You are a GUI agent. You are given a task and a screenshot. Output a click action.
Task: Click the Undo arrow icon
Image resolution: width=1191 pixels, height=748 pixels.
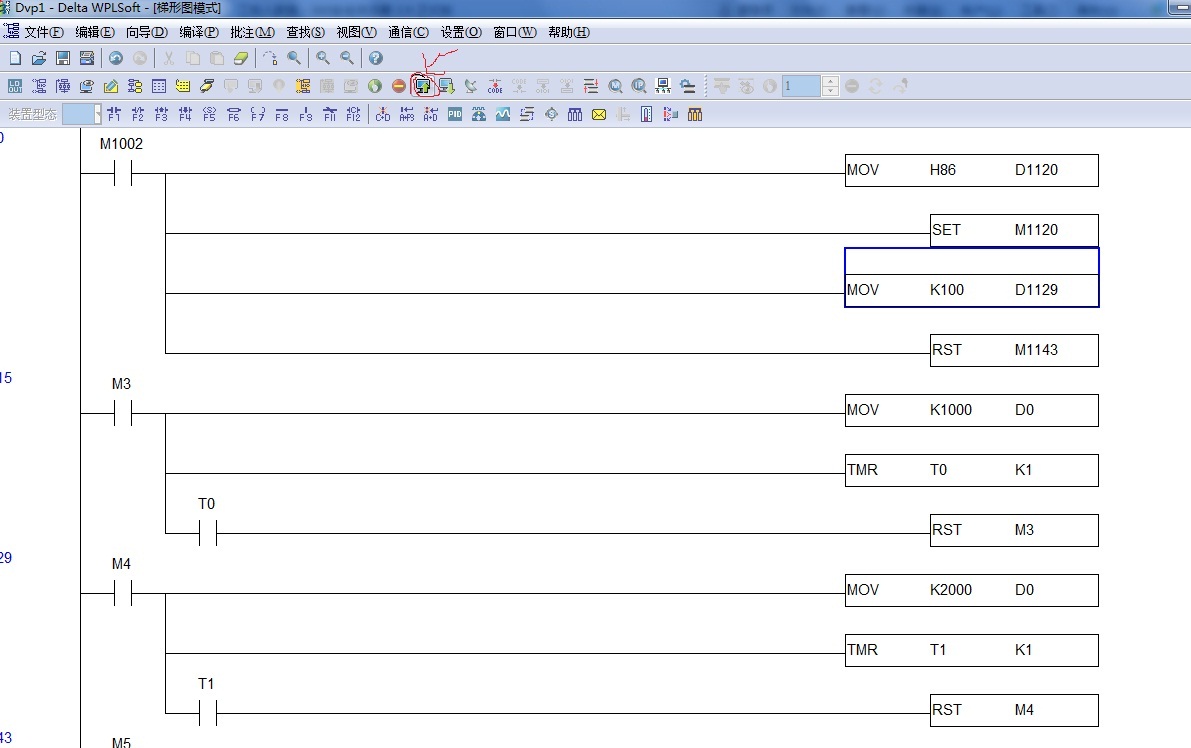(116, 58)
